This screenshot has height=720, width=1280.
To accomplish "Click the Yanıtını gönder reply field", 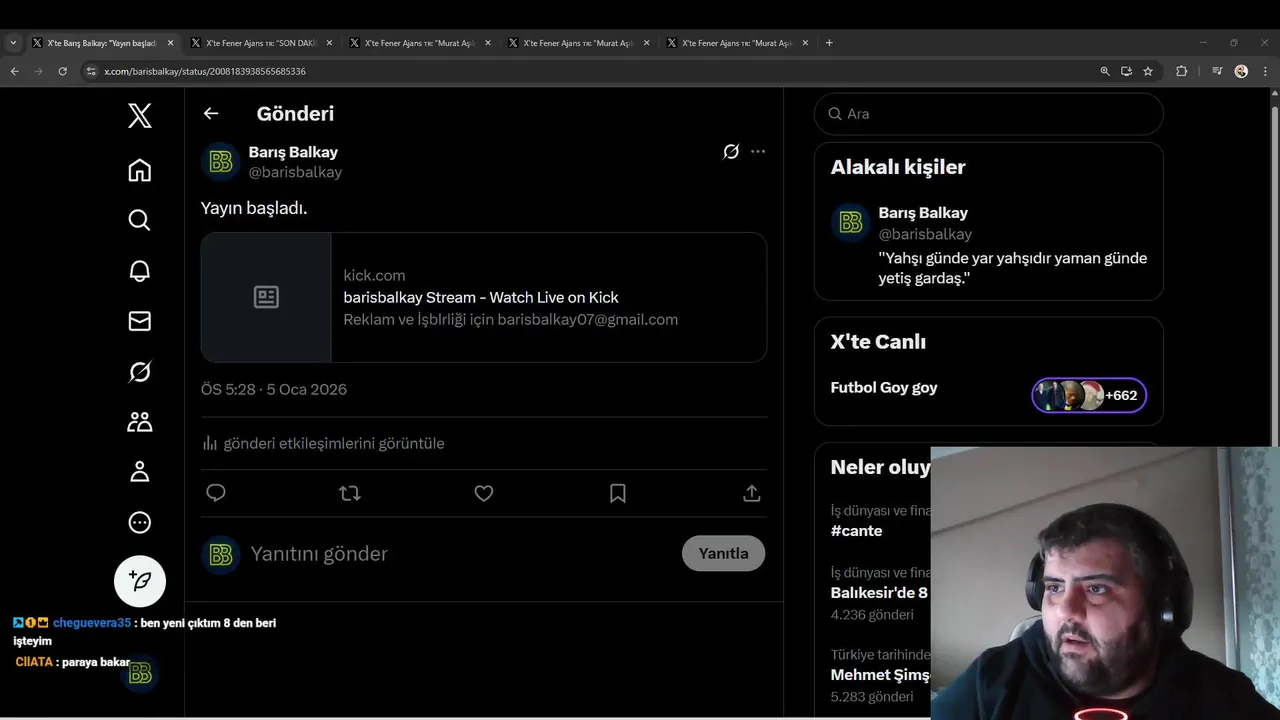I will click(460, 554).
